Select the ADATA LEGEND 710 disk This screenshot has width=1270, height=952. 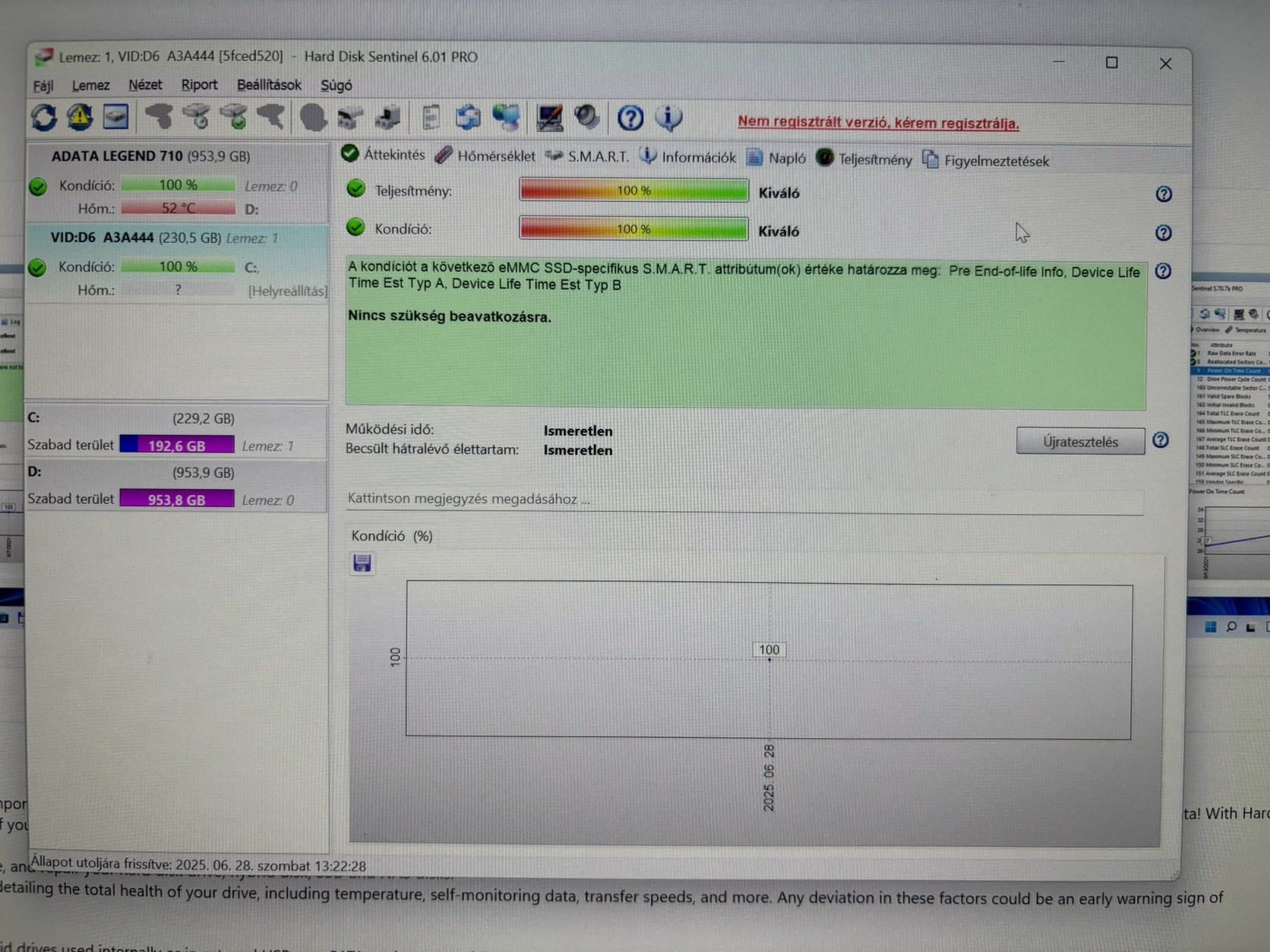tap(178, 182)
